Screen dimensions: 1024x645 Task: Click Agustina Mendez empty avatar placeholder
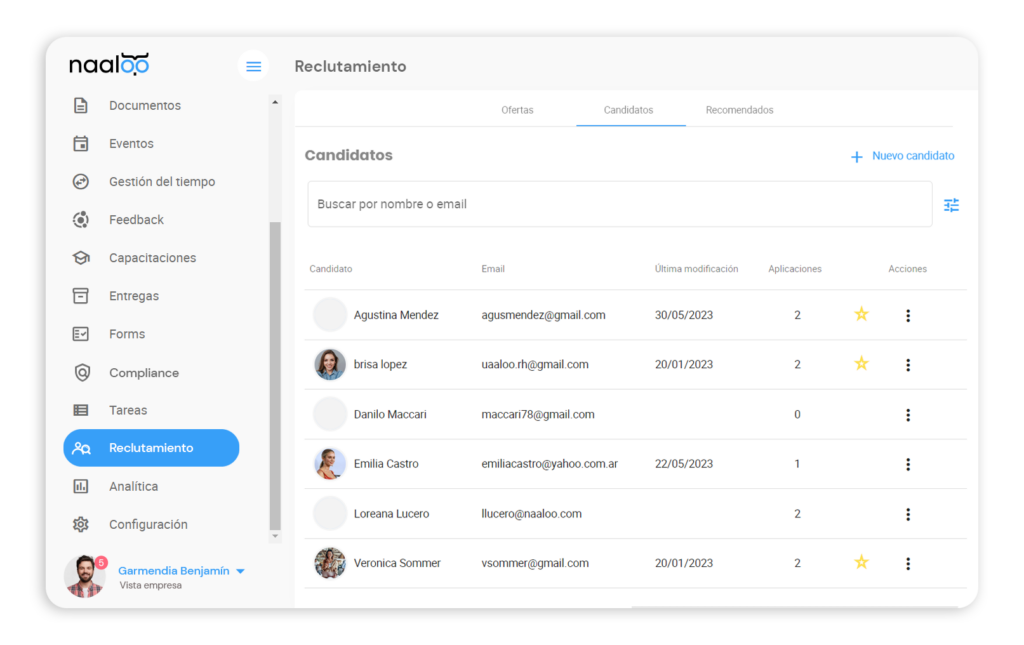click(x=330, y=315)
